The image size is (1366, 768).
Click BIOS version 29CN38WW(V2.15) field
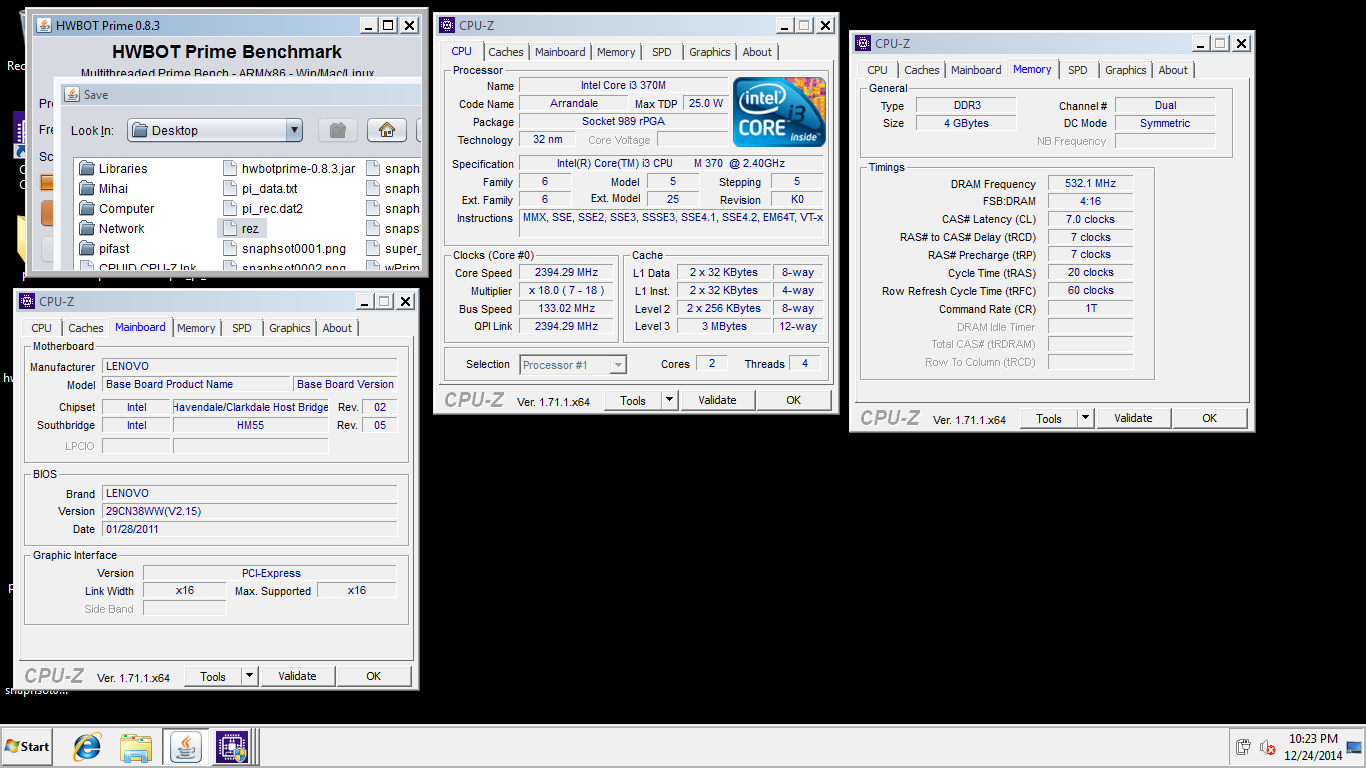(250, 511)
